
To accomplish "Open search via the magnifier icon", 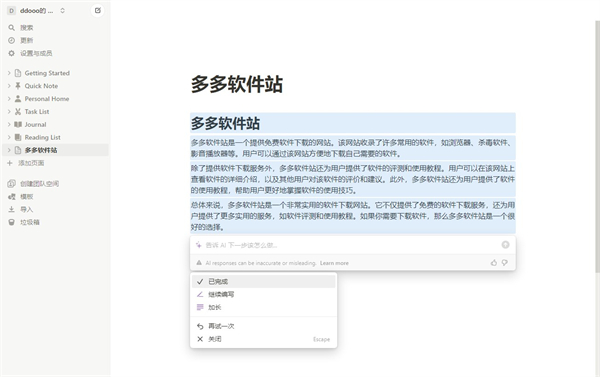I will pos(11,28).
